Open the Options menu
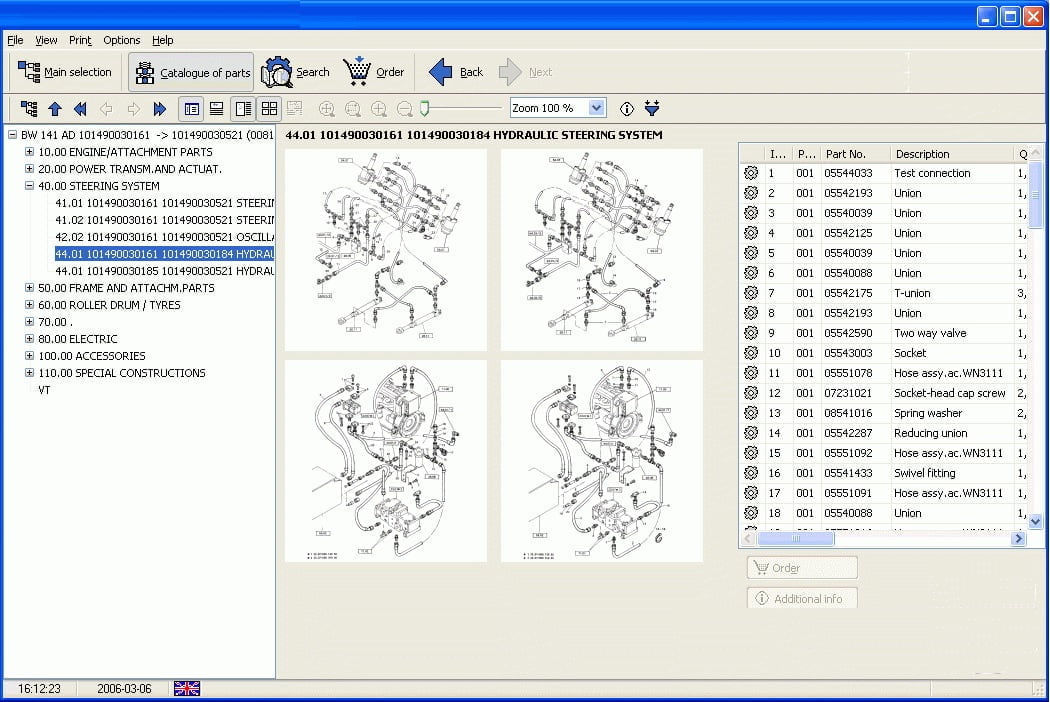Viewport: 1050px width, 702px height. coord(121,40)
